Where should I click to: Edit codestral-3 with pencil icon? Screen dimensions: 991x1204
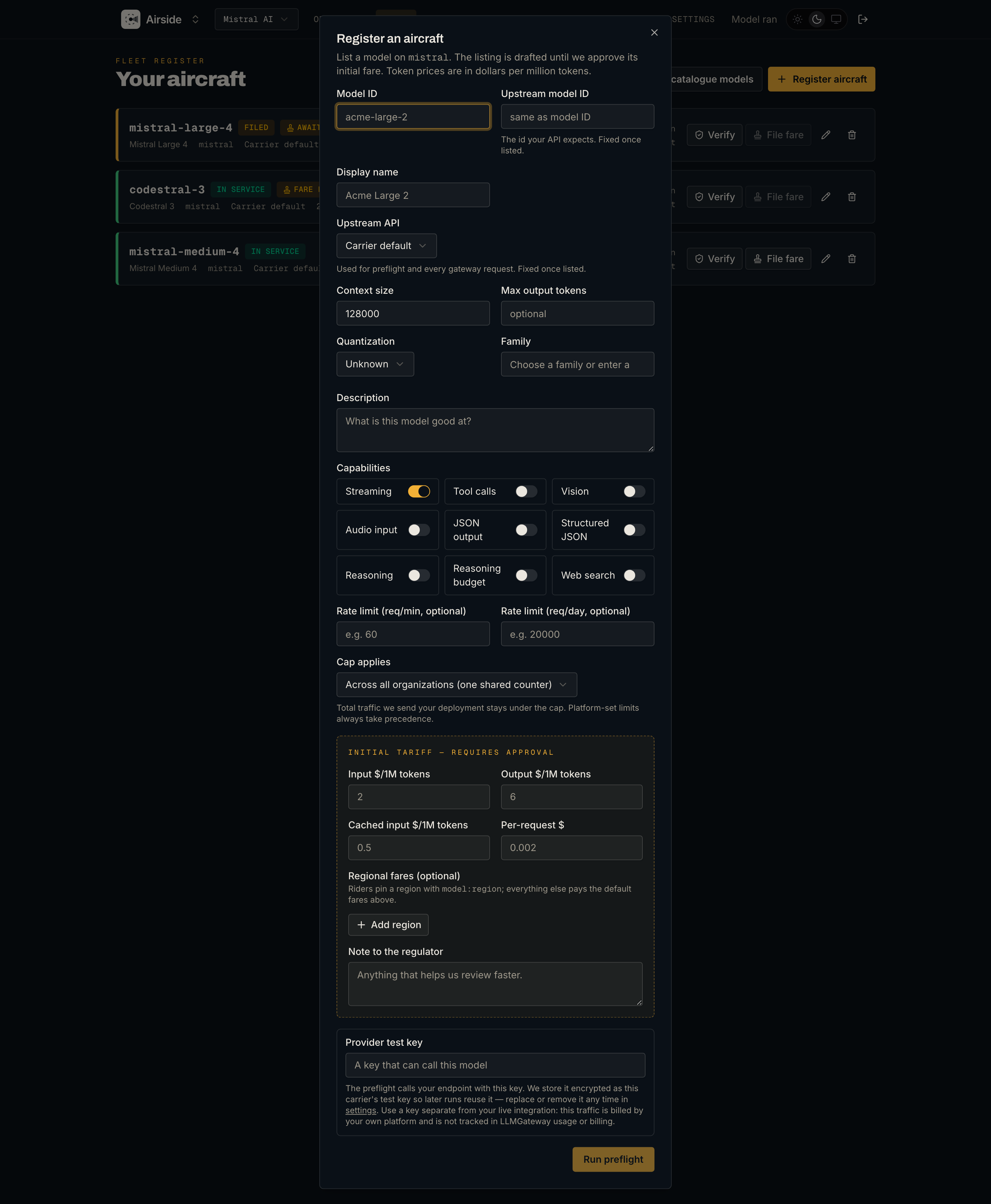(x=825, y=197)
